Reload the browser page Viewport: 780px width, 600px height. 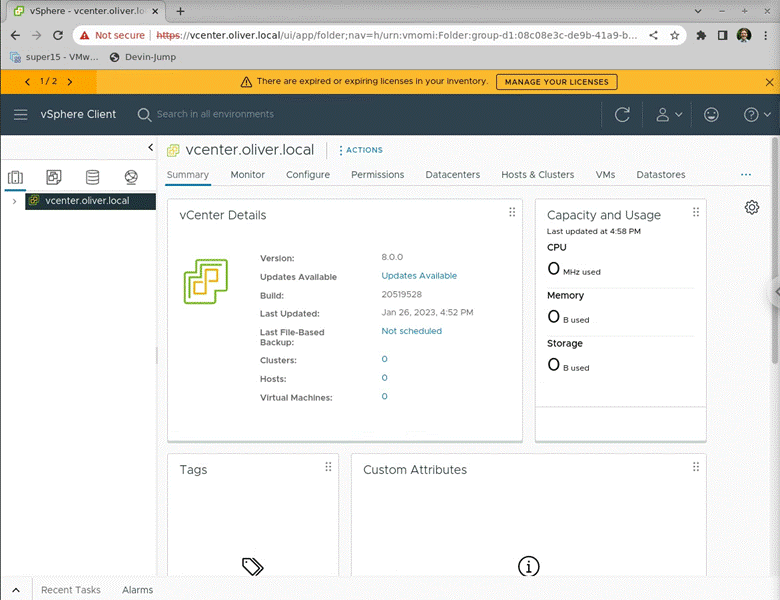tap(58, 35)
